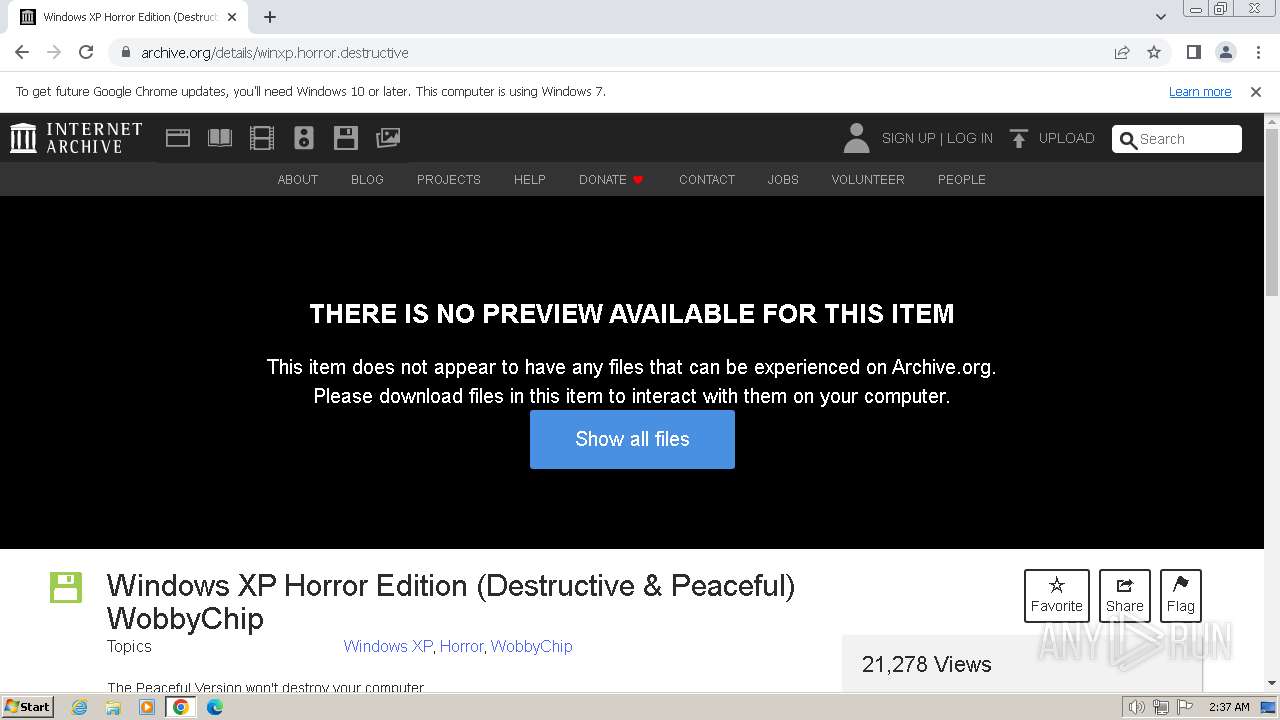Click the share page icon in the address bar
Screen dimensions: 1280x720
click(1122, 52)
